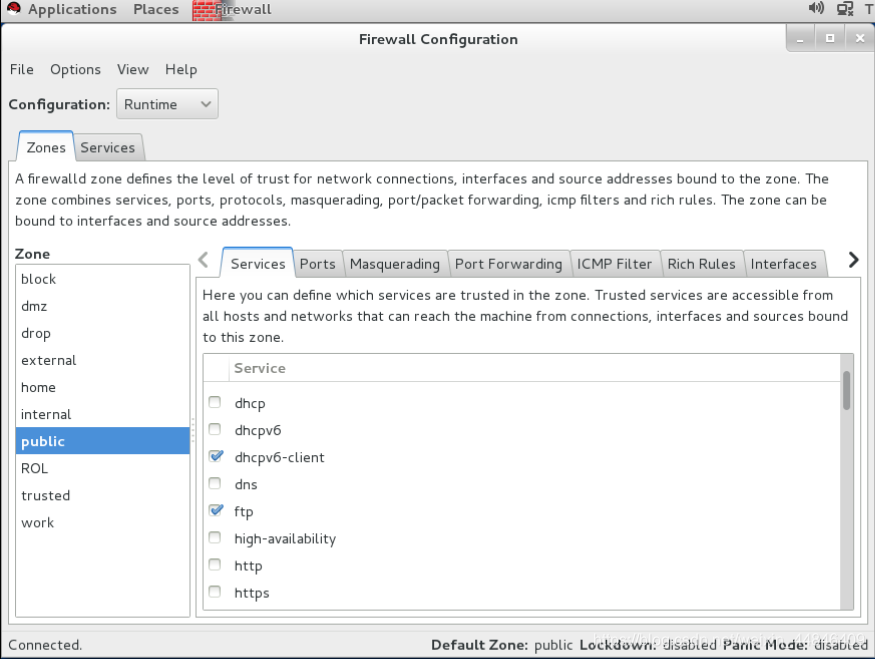Image resolution: width=875 pixels, height=659 pixels.
Task: Click the 'Default Zone:' status label
Action: (479, 644)
